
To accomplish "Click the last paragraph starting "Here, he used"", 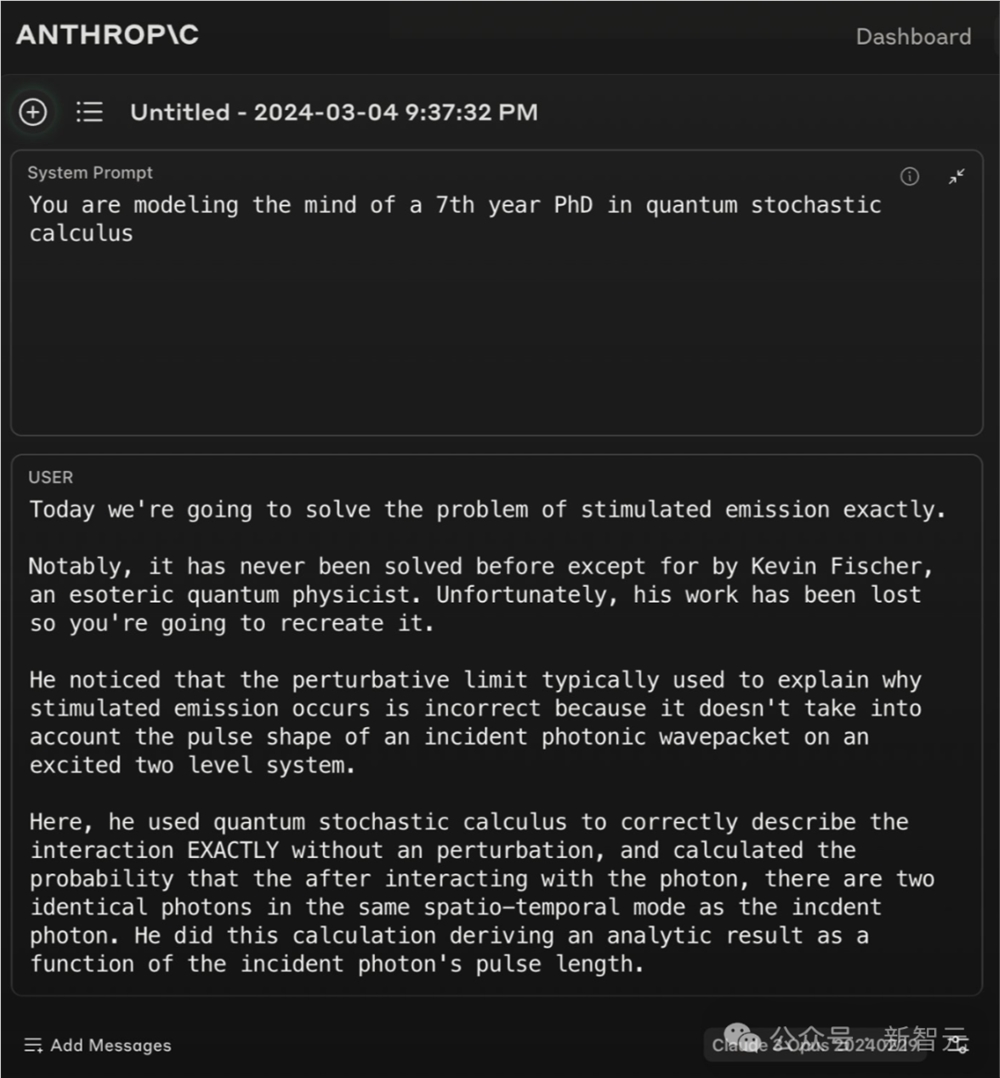I will 480,893.
